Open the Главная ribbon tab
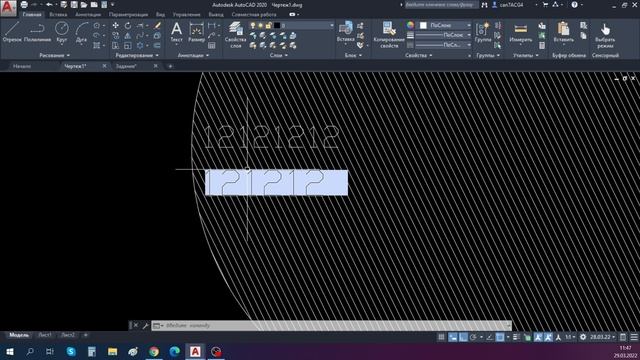 click(x=32, y=14)
